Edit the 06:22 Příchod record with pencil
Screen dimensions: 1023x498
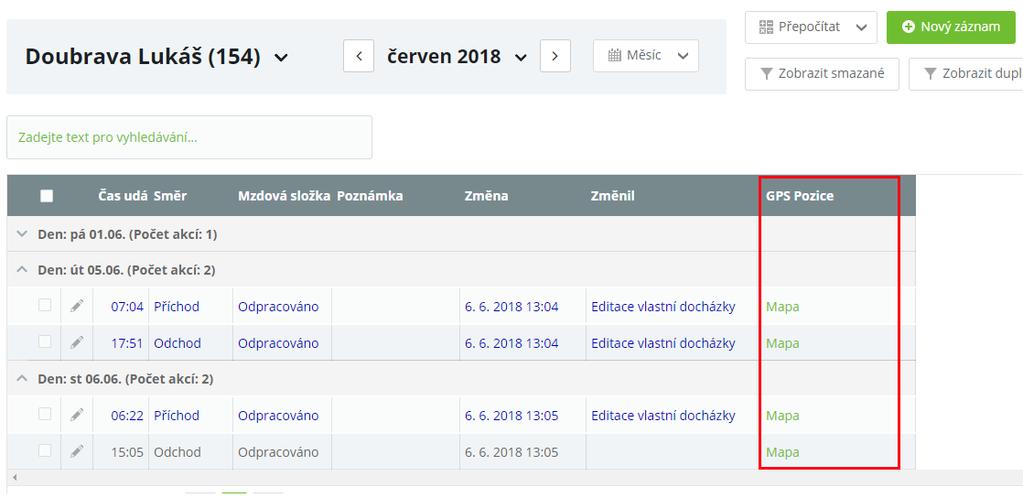[77, 414]
